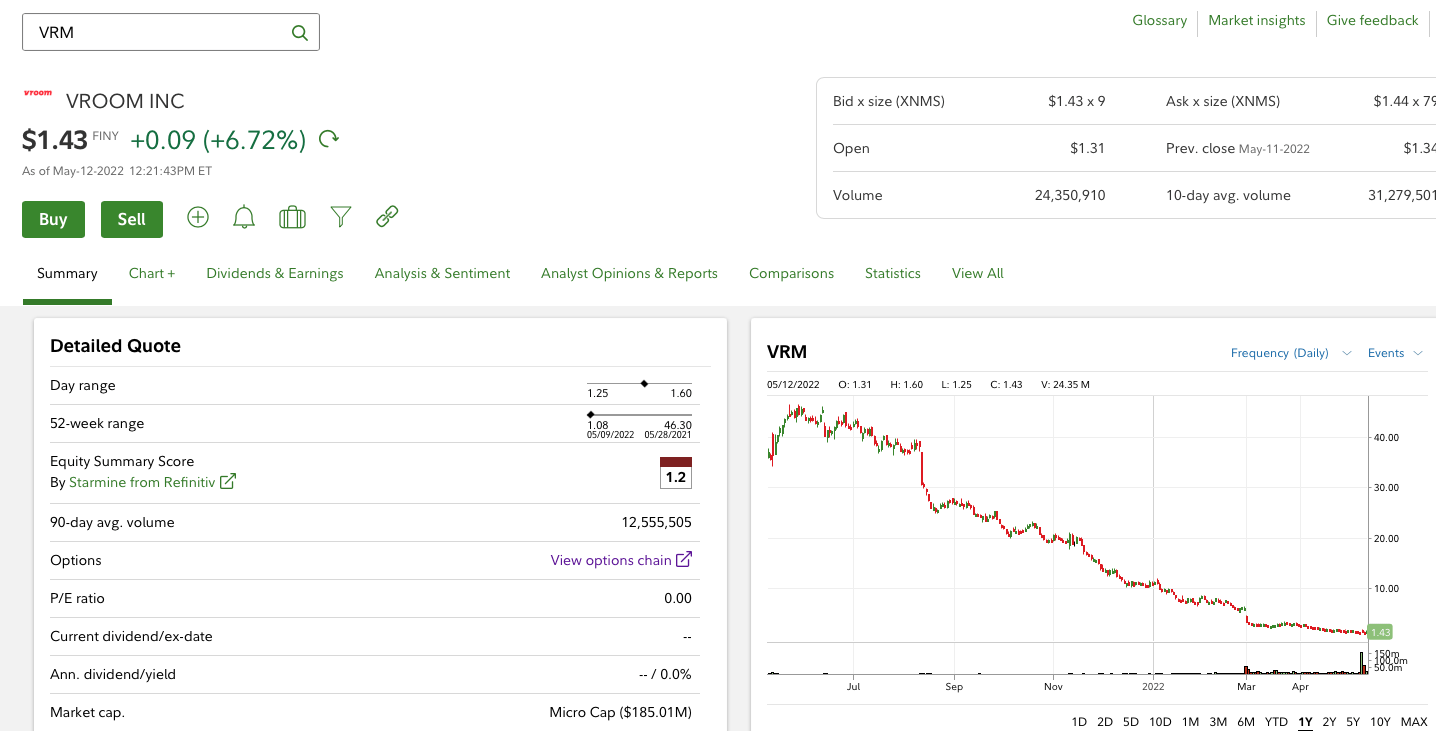1436x731 pixels.
Task: Set chart range to 6M
Action: (1246, 722)
